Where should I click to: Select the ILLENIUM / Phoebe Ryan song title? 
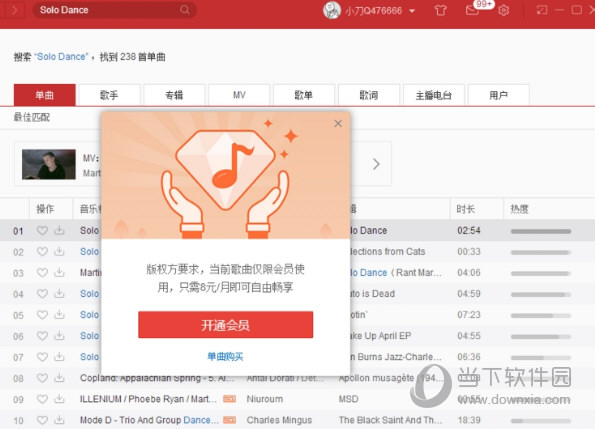coord(148,399)
